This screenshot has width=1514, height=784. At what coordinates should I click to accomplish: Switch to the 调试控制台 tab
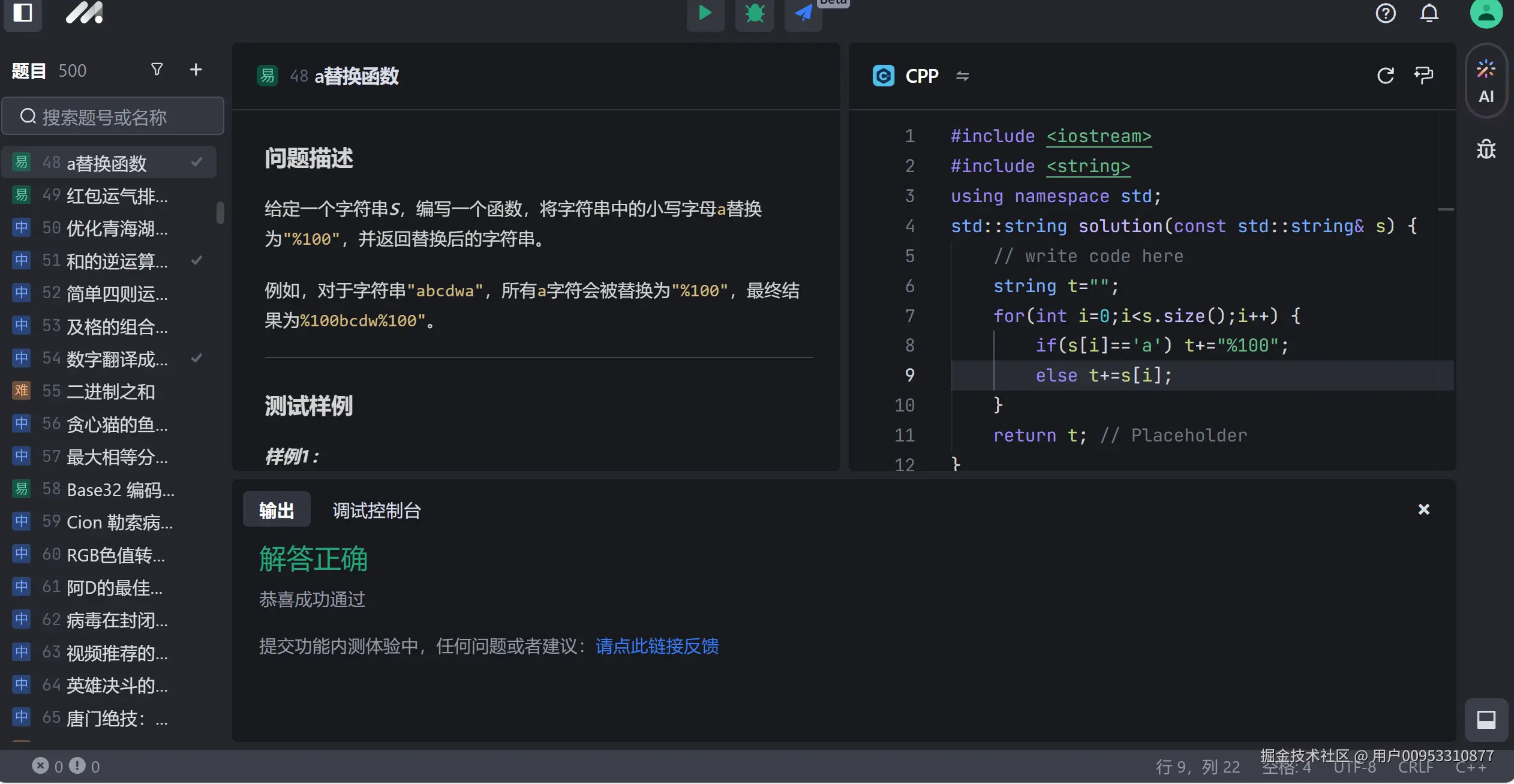[377, 510]
